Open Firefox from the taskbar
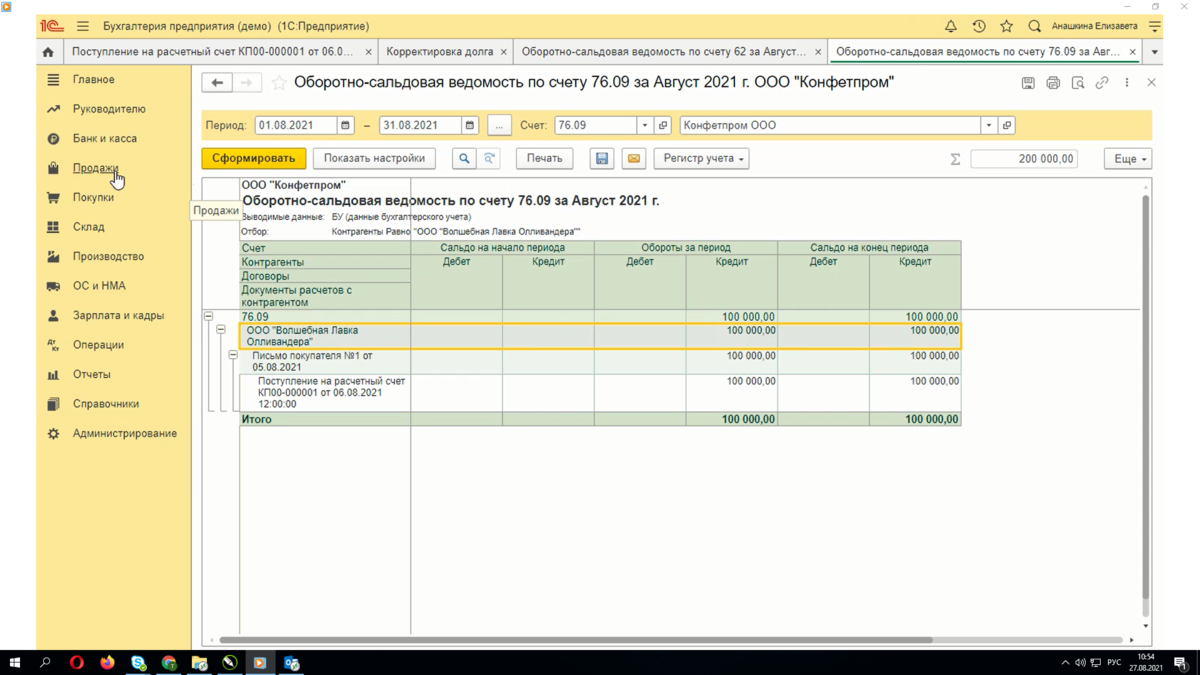 coord(107,662)
